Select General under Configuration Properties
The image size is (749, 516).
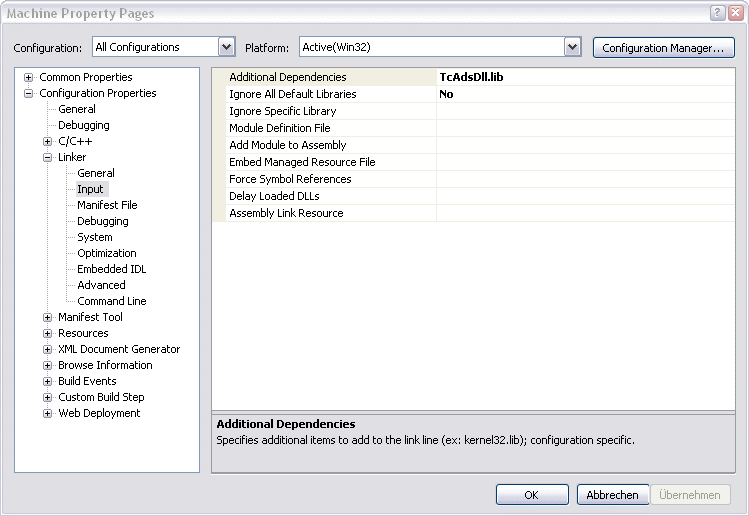click(77, 109)
